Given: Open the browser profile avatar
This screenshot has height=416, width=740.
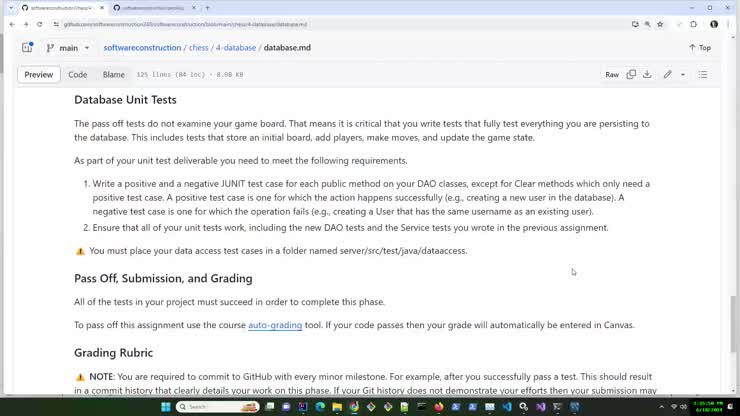Looking at the screenshot, I should coord(714,24).
